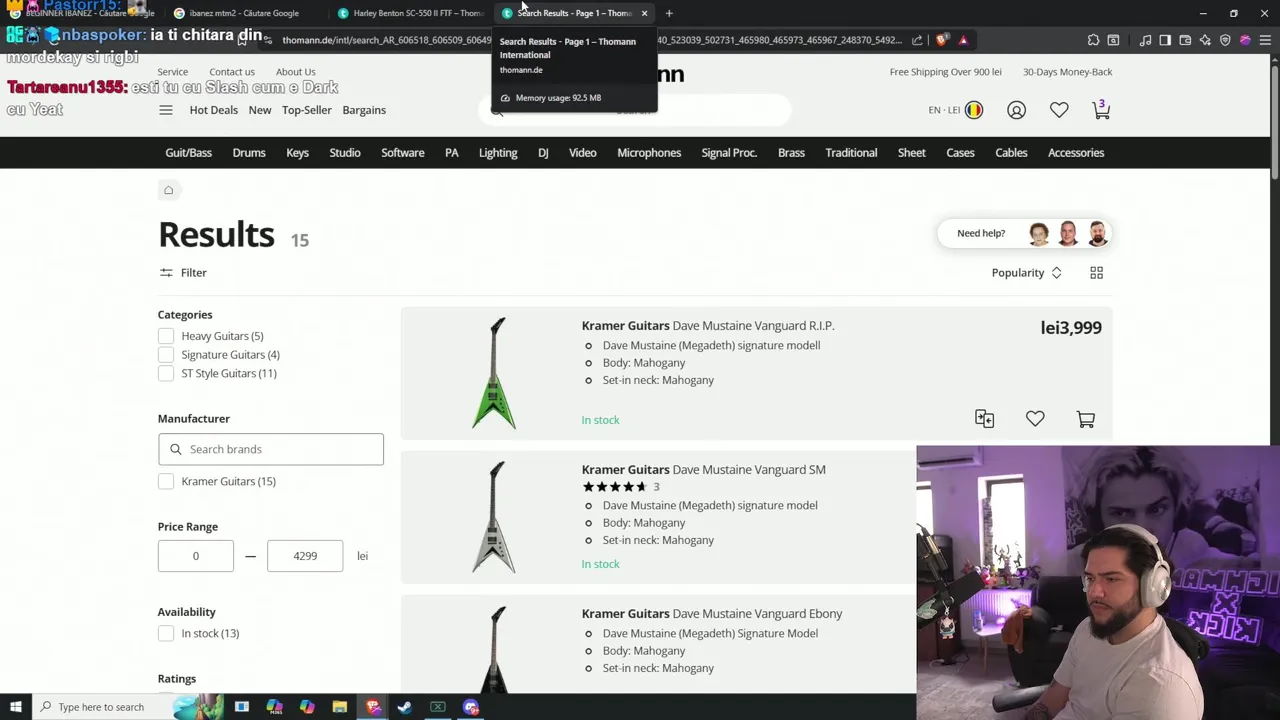Click the Brave Rewards triangle icon
The height and width of the screenshot is (720, 1280).
[963, 40]
